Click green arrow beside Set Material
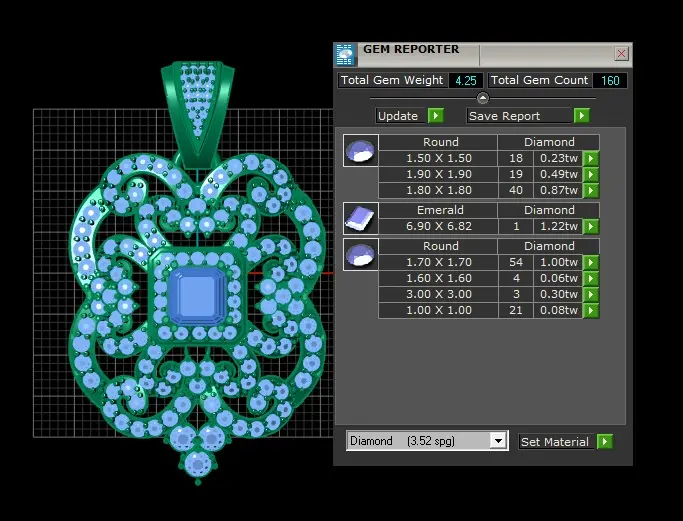Viewport: 683px width, 521px height. 605,441
